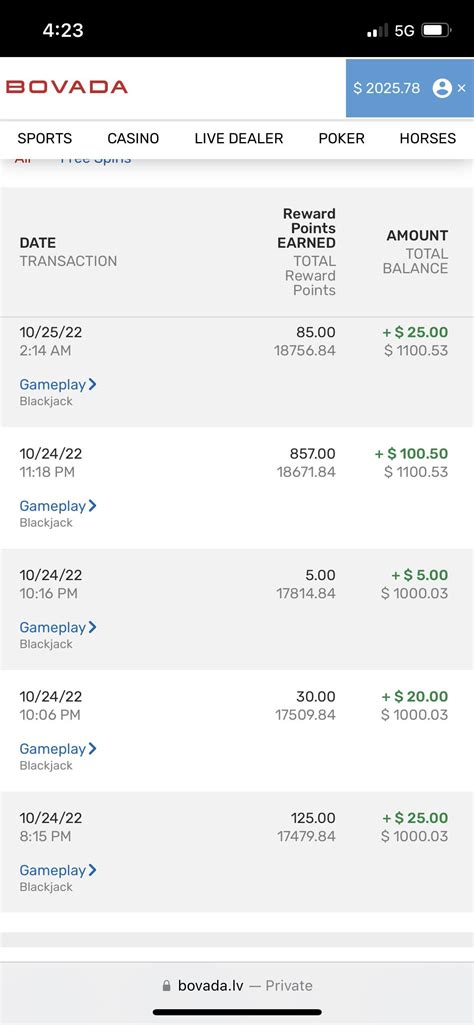The height and width of the screenshot is (1025, 474).
Task: Tap the $ 2025.78 account balance
Action: [386, 88]
